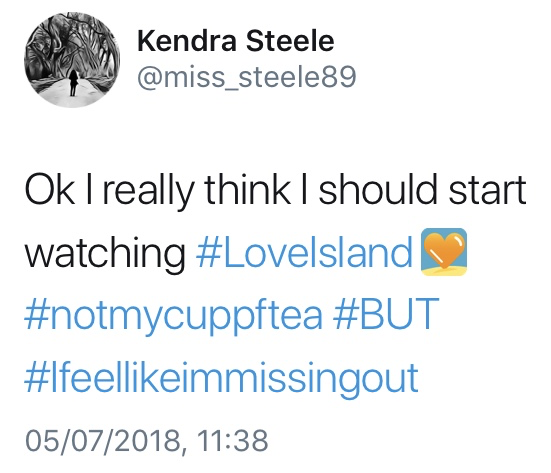Click the Love Island heart emoji icon

pyautogui.click(x=444, y=252)
